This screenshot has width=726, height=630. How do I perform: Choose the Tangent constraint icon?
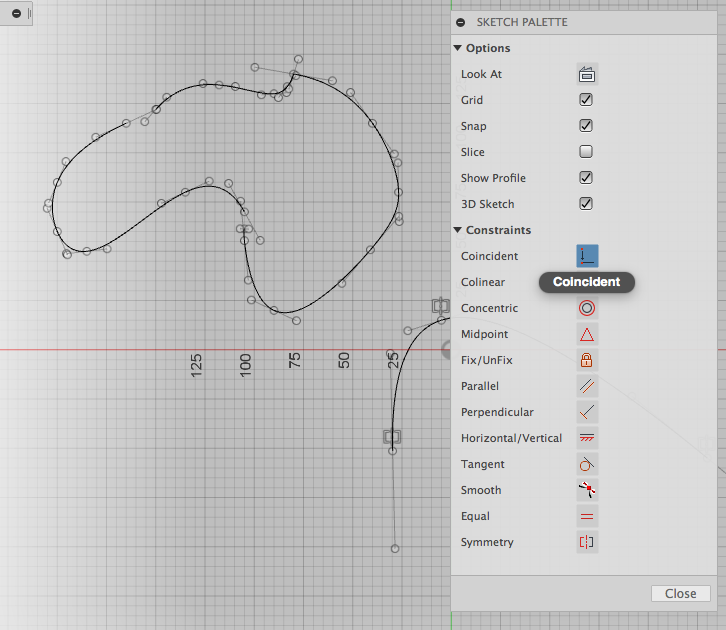pyautogui.click(x=587, y=464)
